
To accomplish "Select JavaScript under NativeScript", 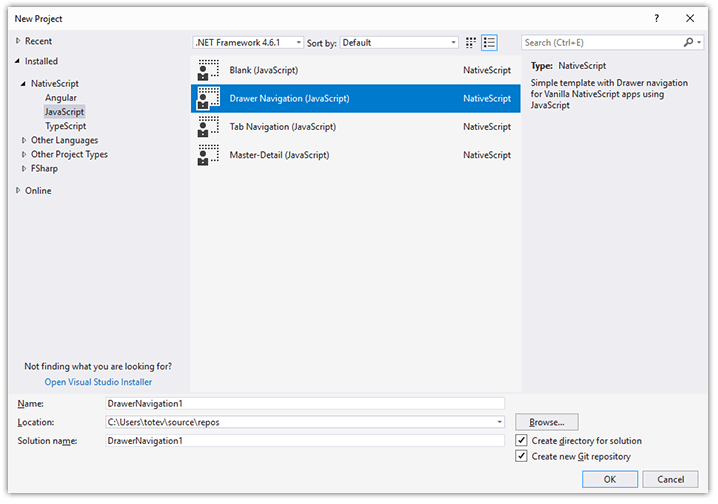I will [64, 112].
